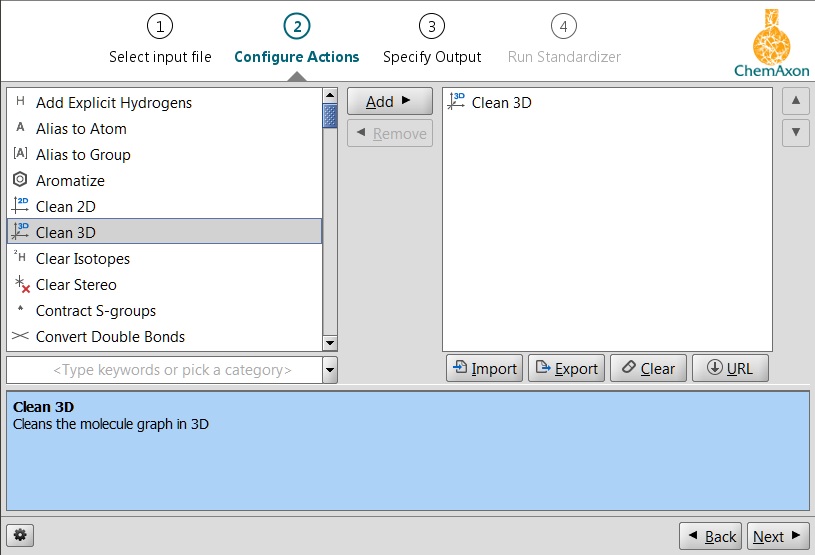The height and width of the screenshot is (555, 815).
Task: Click the keyword search input field
Action: (x=165, y=370)
